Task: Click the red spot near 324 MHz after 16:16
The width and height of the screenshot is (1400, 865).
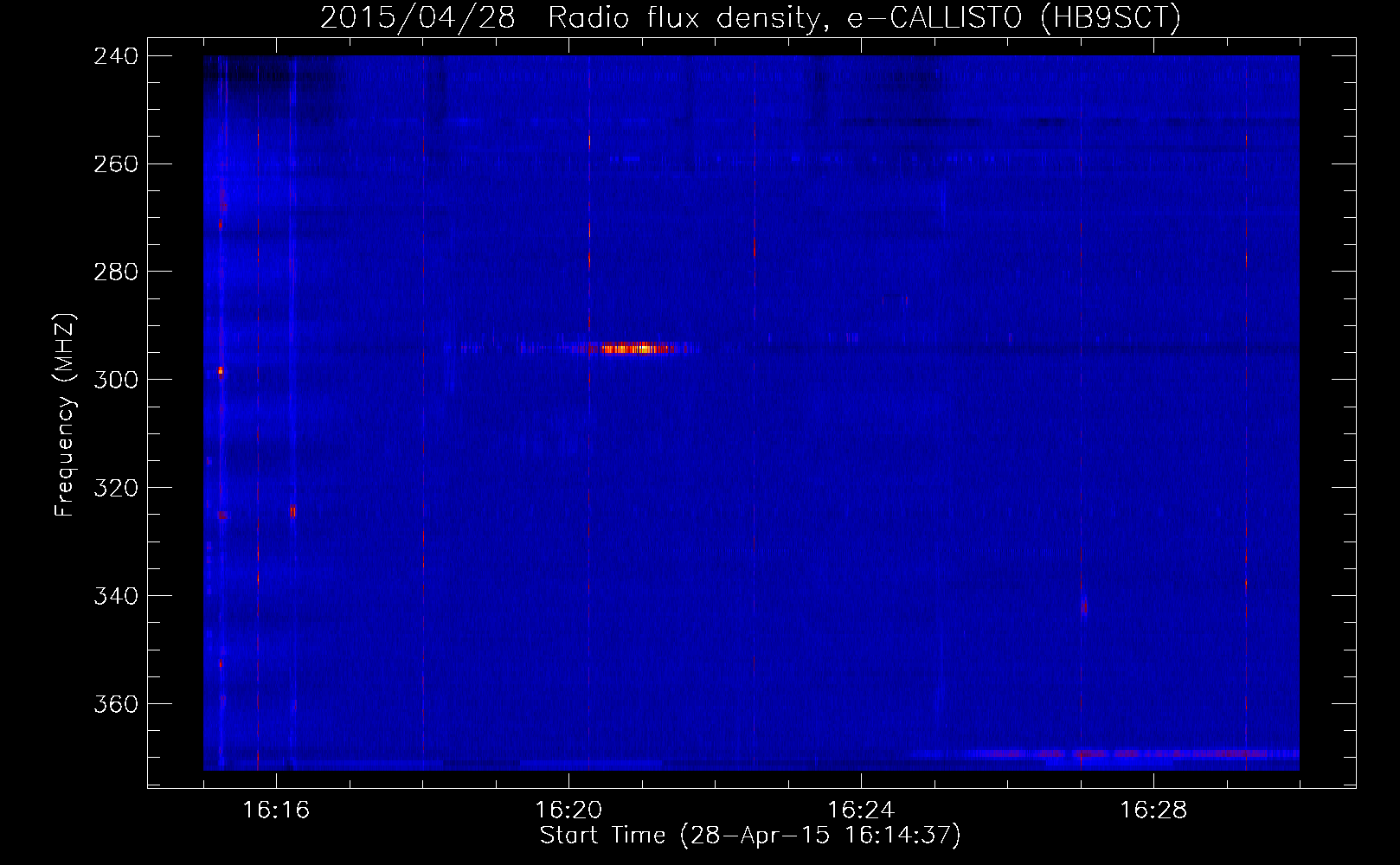Action: [292, 511]
